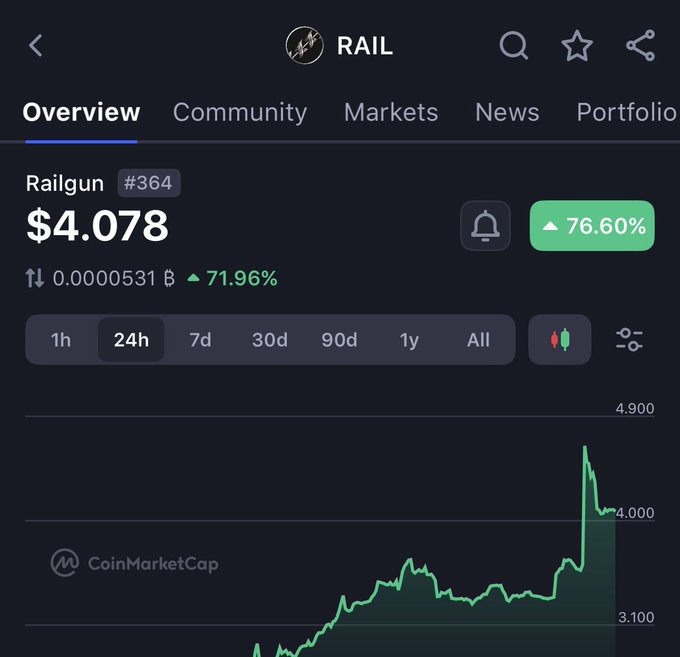This screenshot has height=657, width=680.
Task: Go to the News tab
Action: (507, 112)
